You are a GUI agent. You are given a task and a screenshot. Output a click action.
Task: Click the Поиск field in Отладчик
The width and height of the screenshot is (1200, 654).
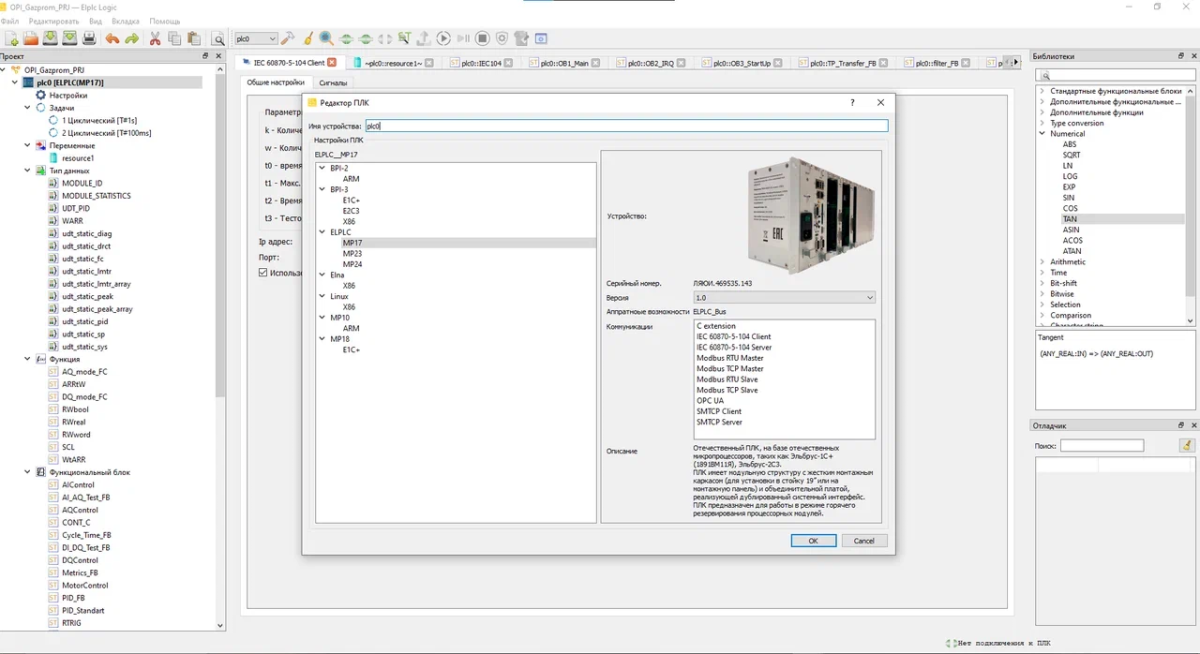click(x=1102, y=446)
